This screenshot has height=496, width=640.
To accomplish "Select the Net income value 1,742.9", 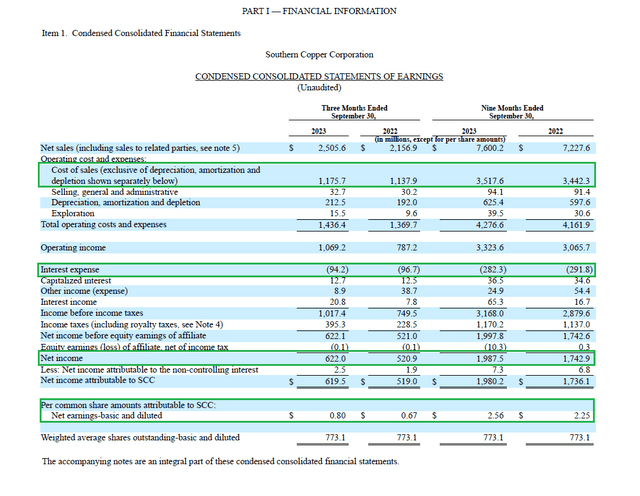I will tap(576, 359).
